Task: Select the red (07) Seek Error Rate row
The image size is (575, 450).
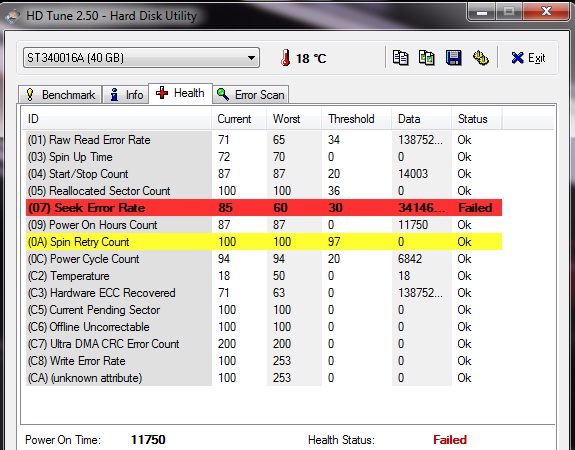Action: [264, 208]
